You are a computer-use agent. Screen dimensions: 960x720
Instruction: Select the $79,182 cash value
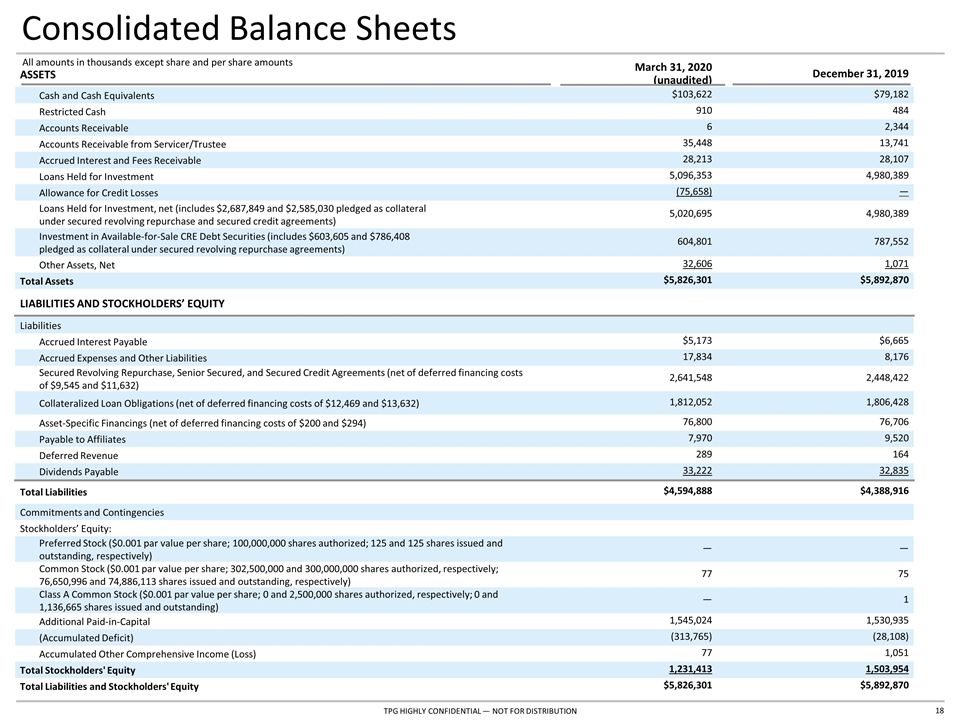point(891,94)
